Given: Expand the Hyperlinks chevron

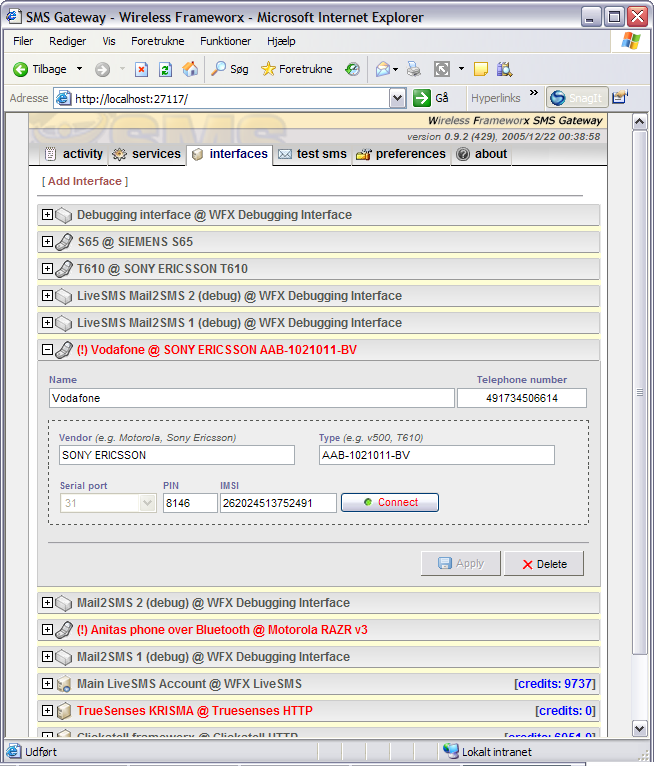Looking at the screenshot, I should [533, 92].
